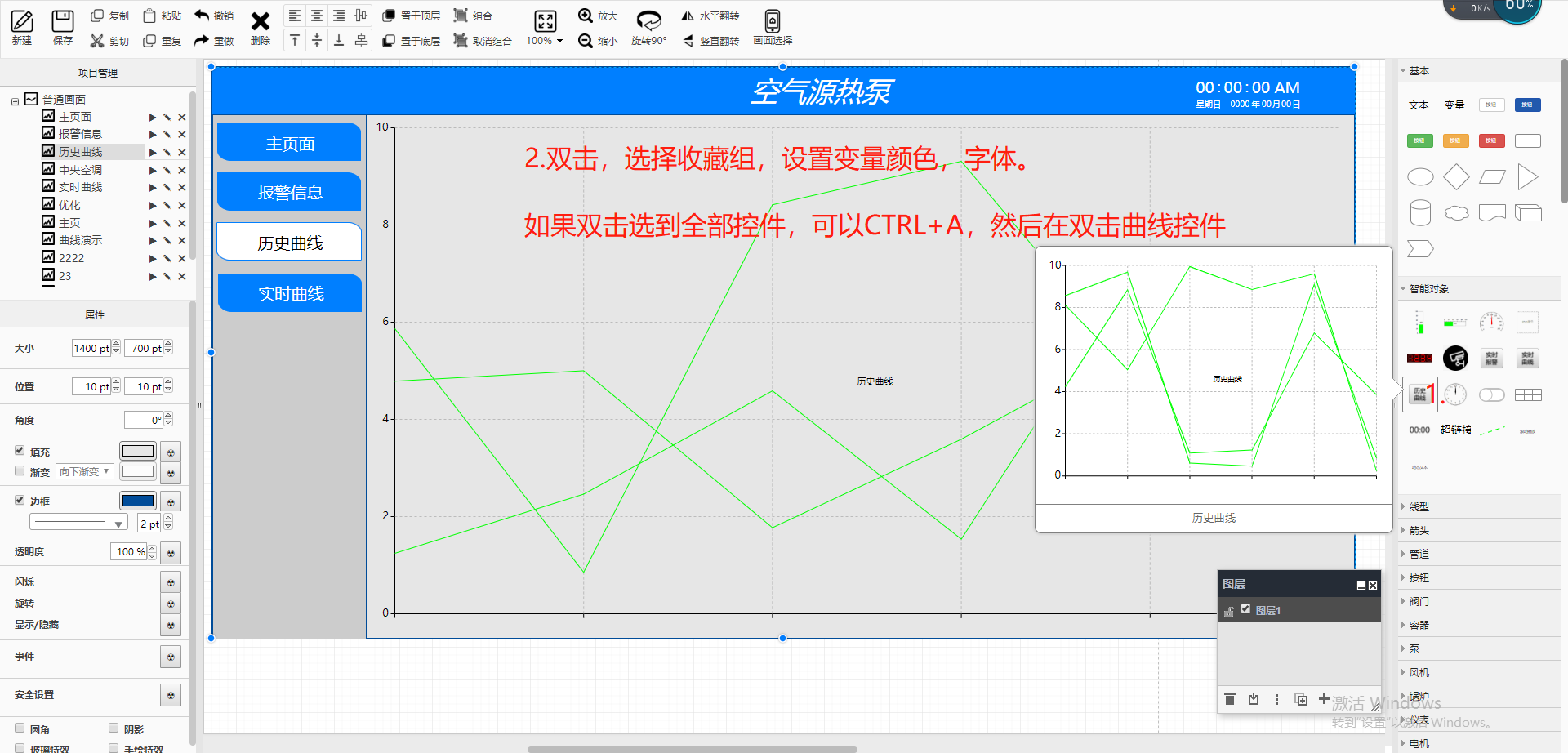The width and height of the screenshot is (1568, 753).
Task: Click the 剪切 (Cut) scissors button
Action: pyautogui.click(x=109, y=41)
